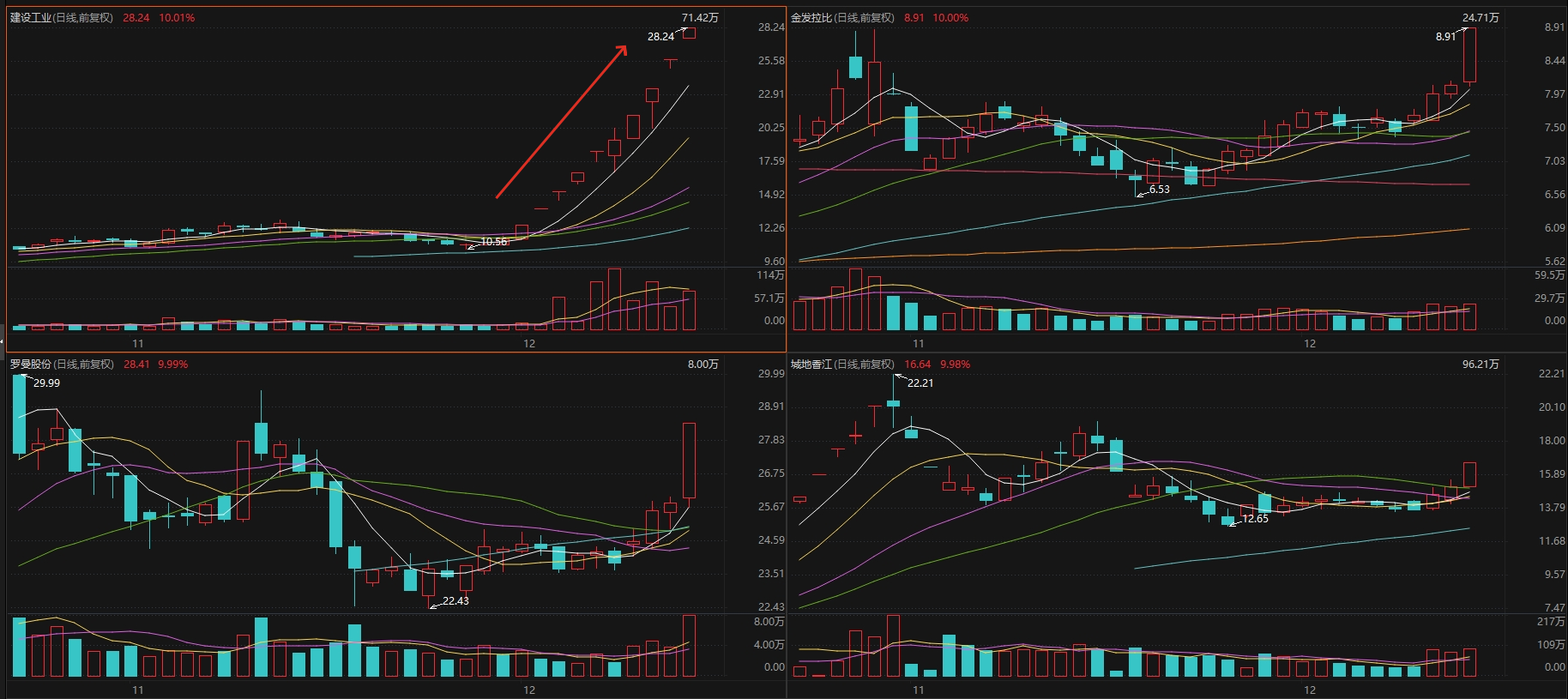This screenshot has height=699, width=1568.
Task: Select the 22.91 price axis label
Action: 771,93
